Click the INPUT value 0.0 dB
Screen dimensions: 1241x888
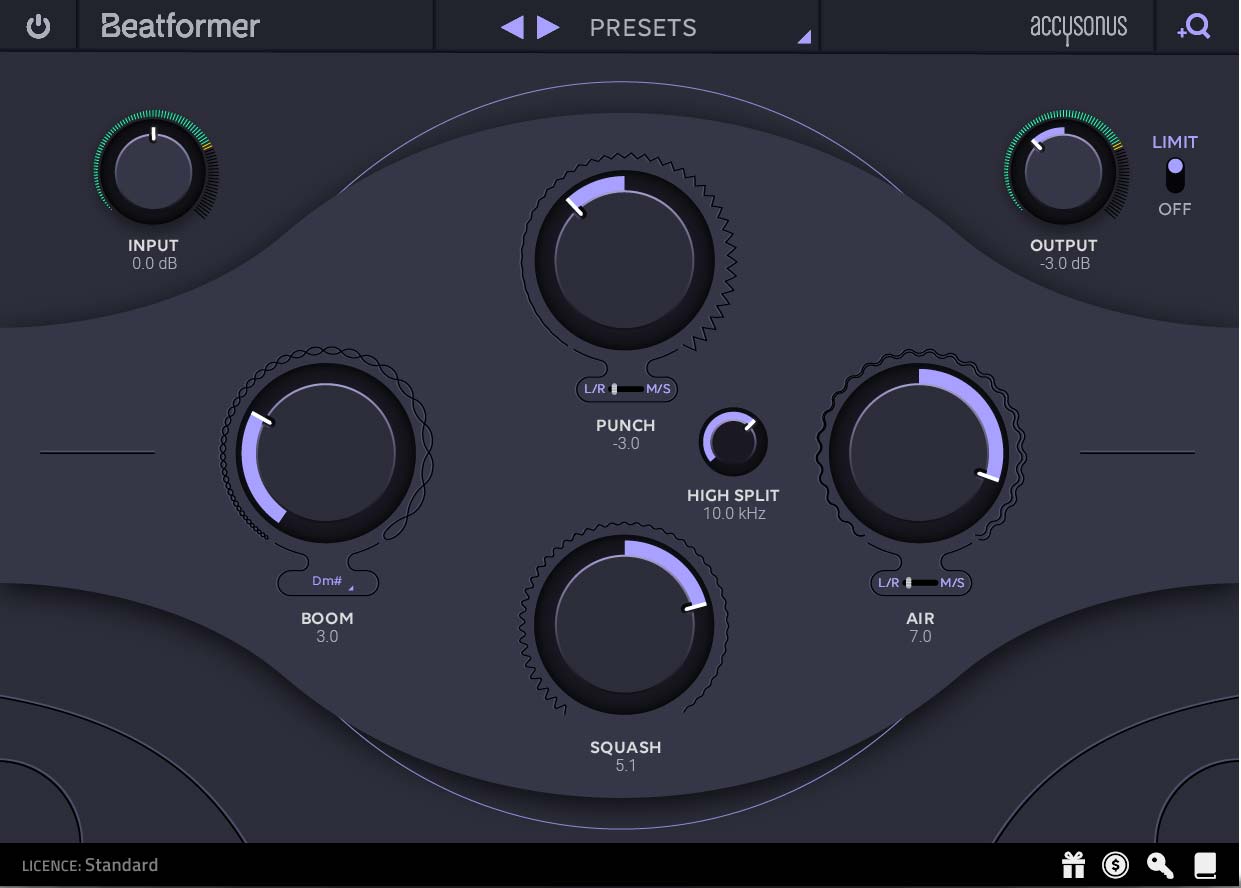[154, 264]
